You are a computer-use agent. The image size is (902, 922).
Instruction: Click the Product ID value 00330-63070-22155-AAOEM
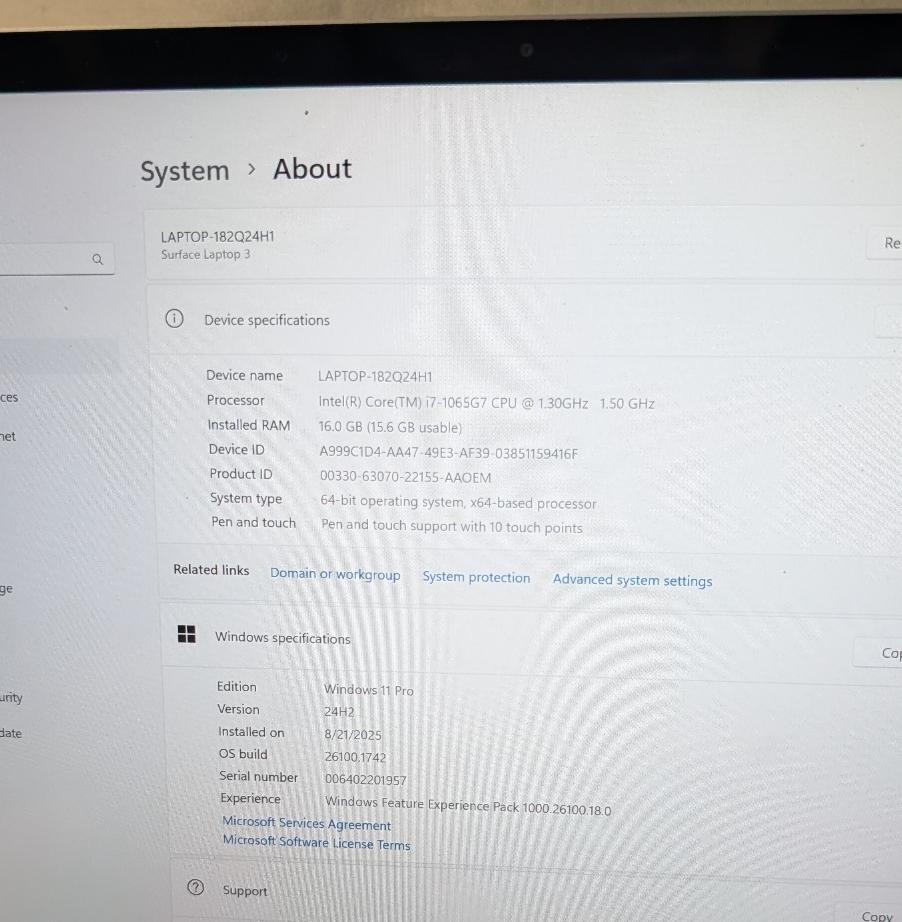tap(406, 477)
